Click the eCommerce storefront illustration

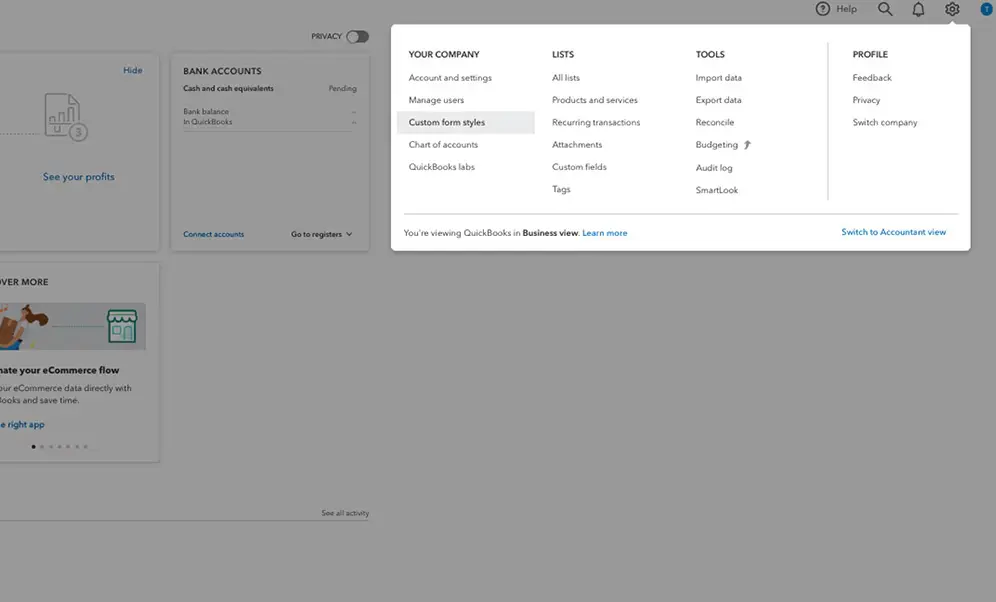tap(122, 326)
